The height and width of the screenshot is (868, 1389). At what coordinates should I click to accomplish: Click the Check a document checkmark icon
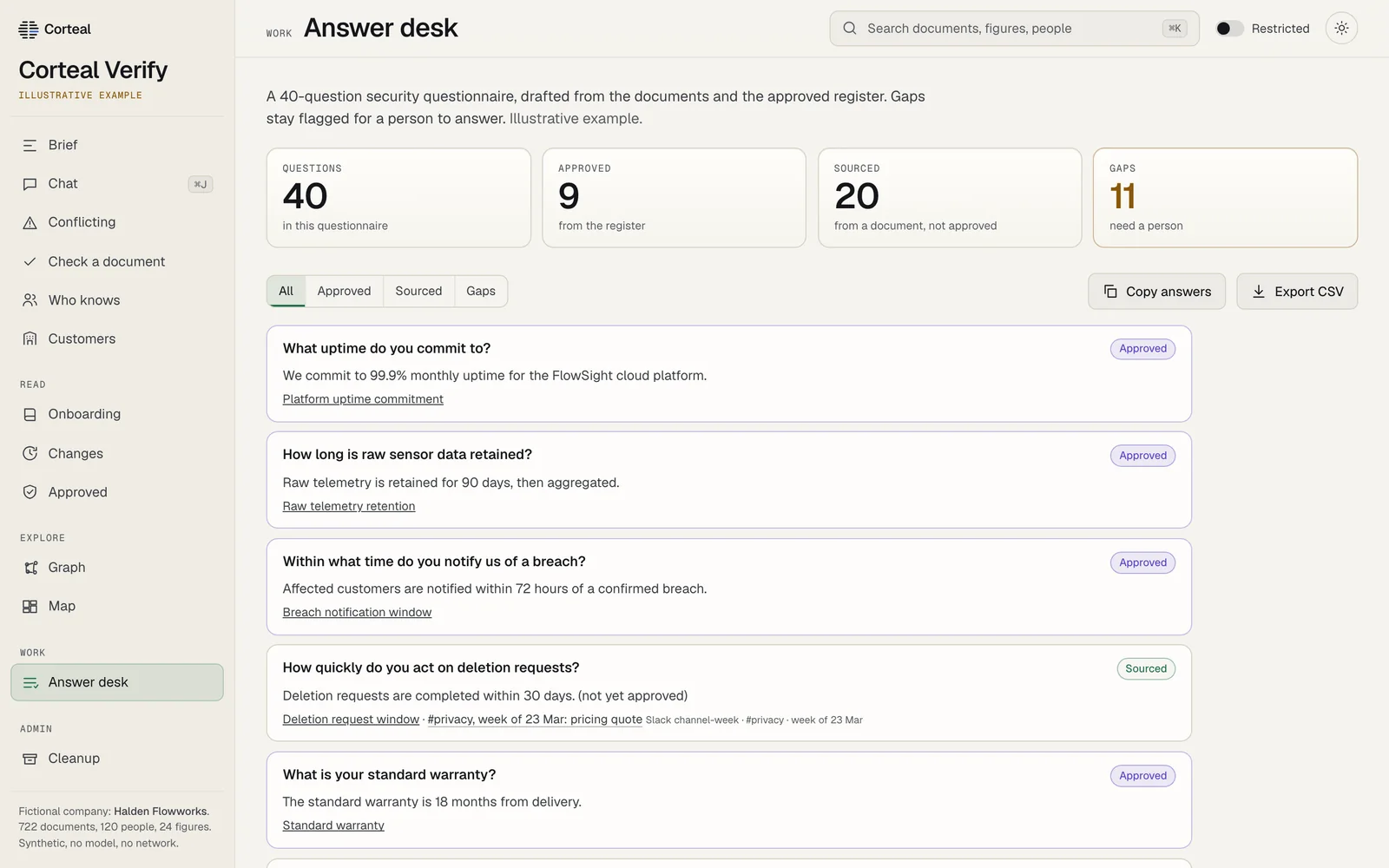point(30,261)
